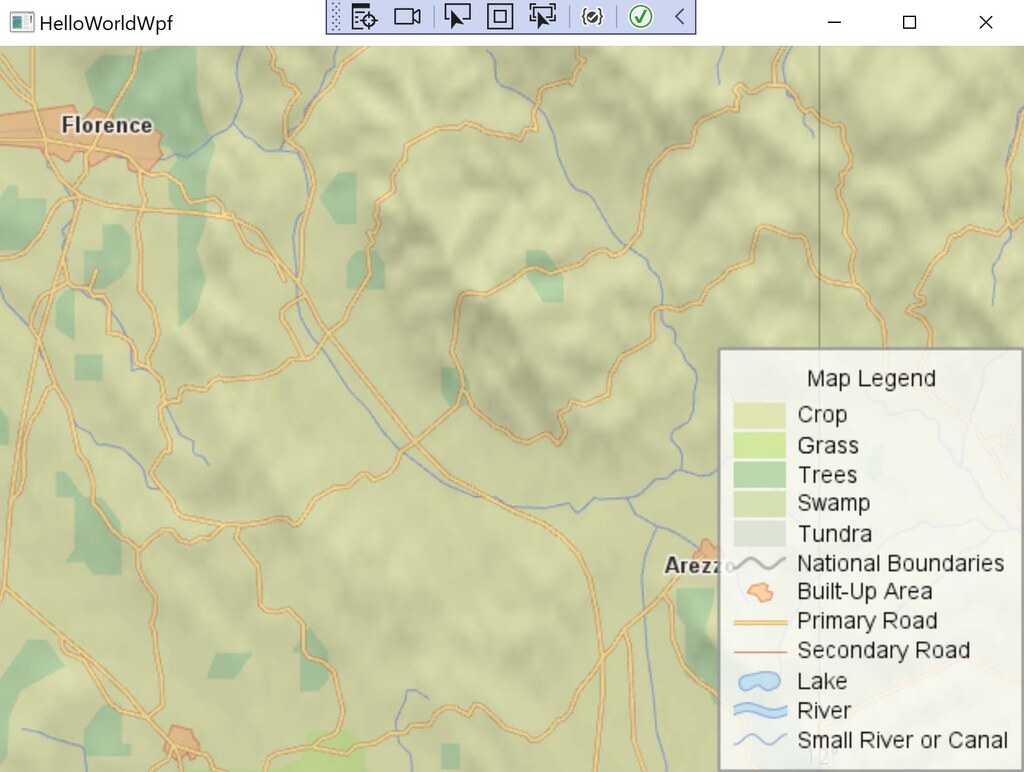Click the River symbol in legend

pos(759,711)
